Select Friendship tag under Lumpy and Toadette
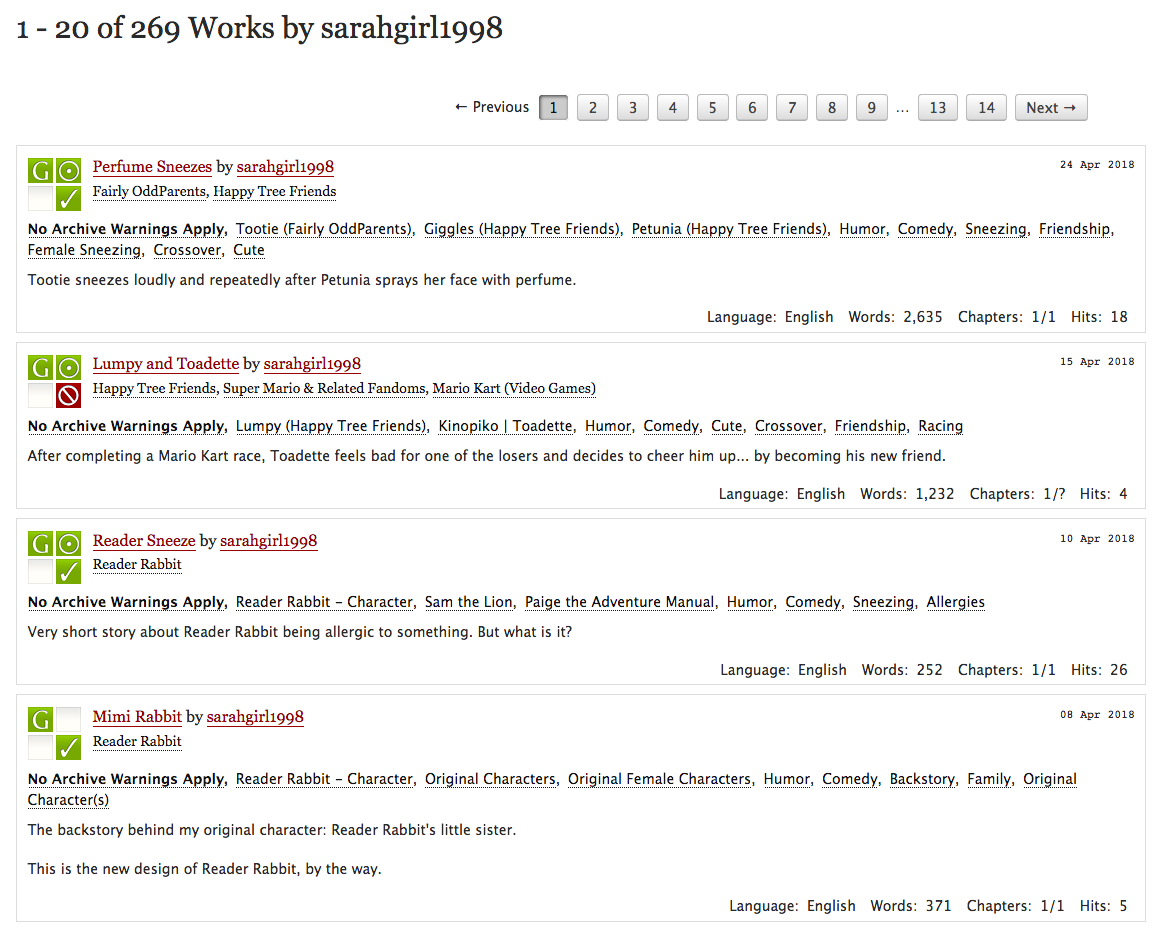This screenshot has height=928, width=1161. point(870,426)
